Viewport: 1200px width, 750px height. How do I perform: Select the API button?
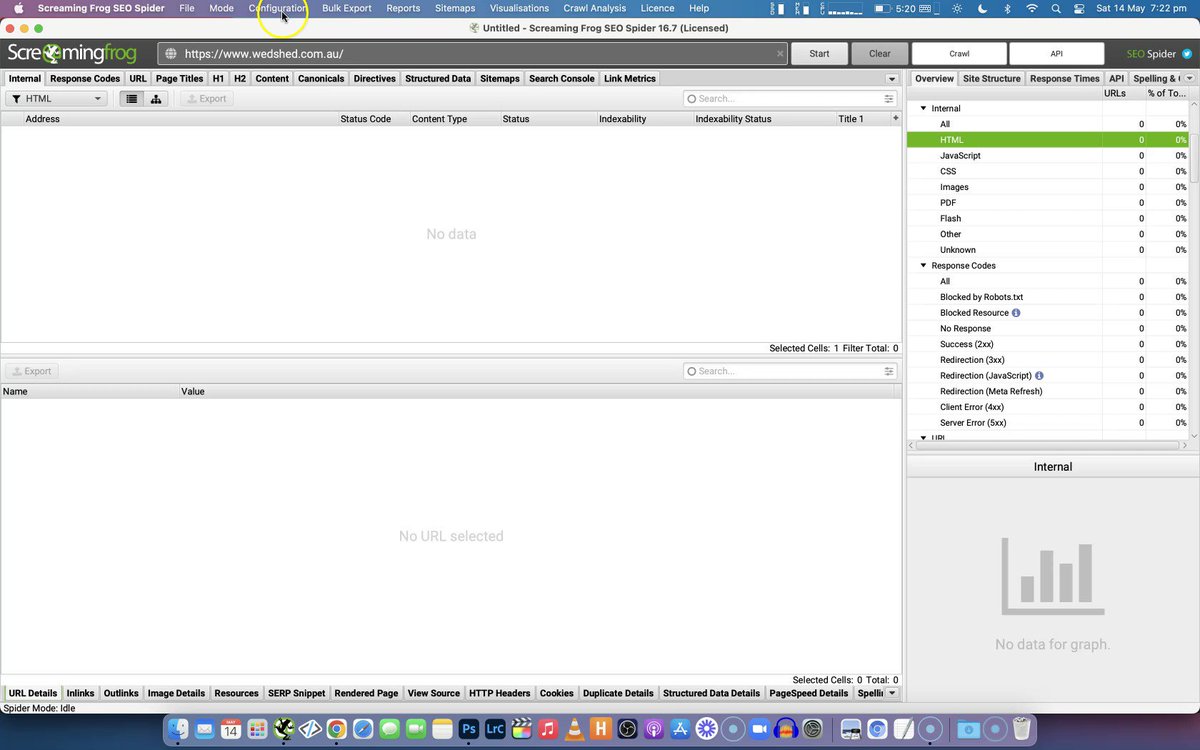(1057, 54)
